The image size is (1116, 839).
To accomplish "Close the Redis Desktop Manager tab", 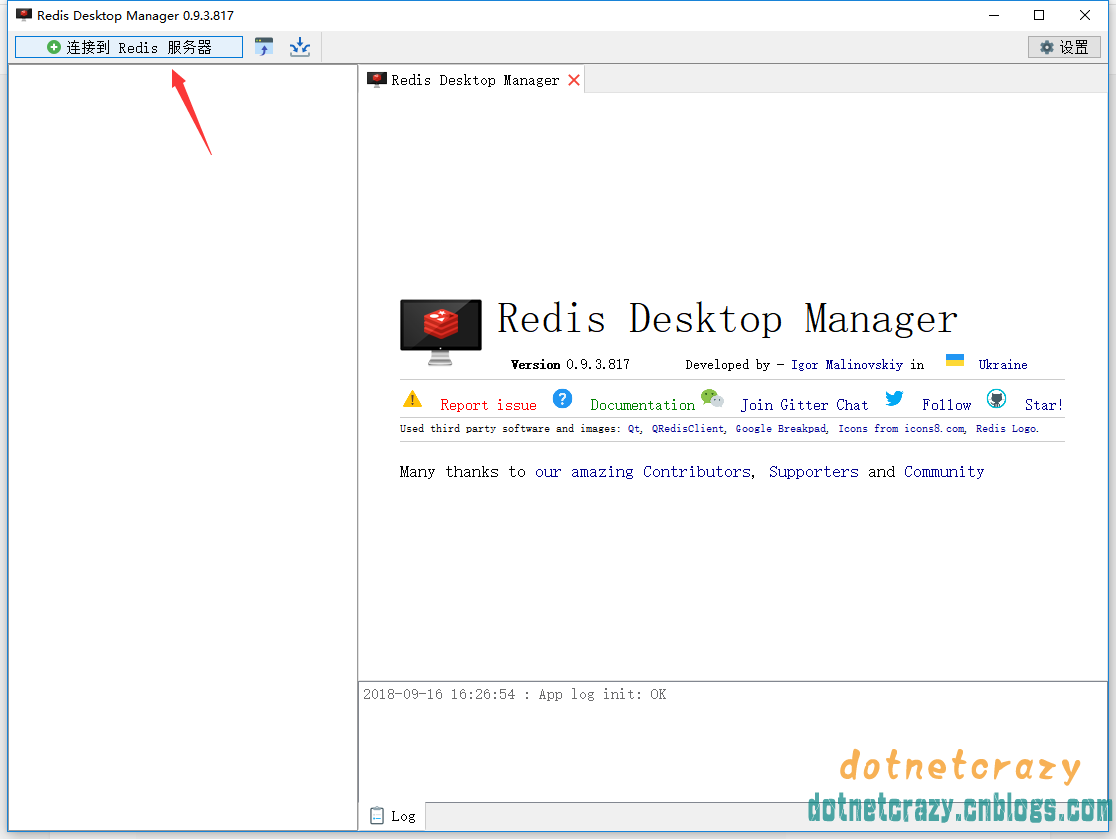I will point(574,80).
